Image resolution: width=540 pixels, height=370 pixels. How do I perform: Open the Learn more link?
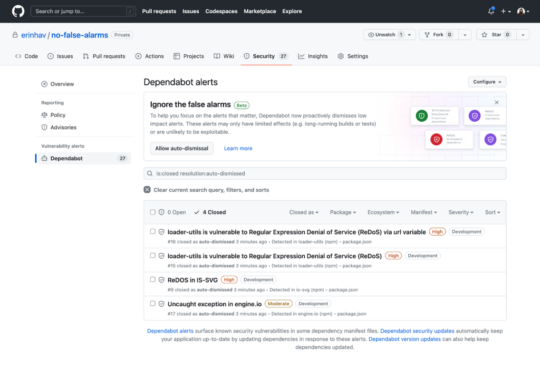[238, 148]
